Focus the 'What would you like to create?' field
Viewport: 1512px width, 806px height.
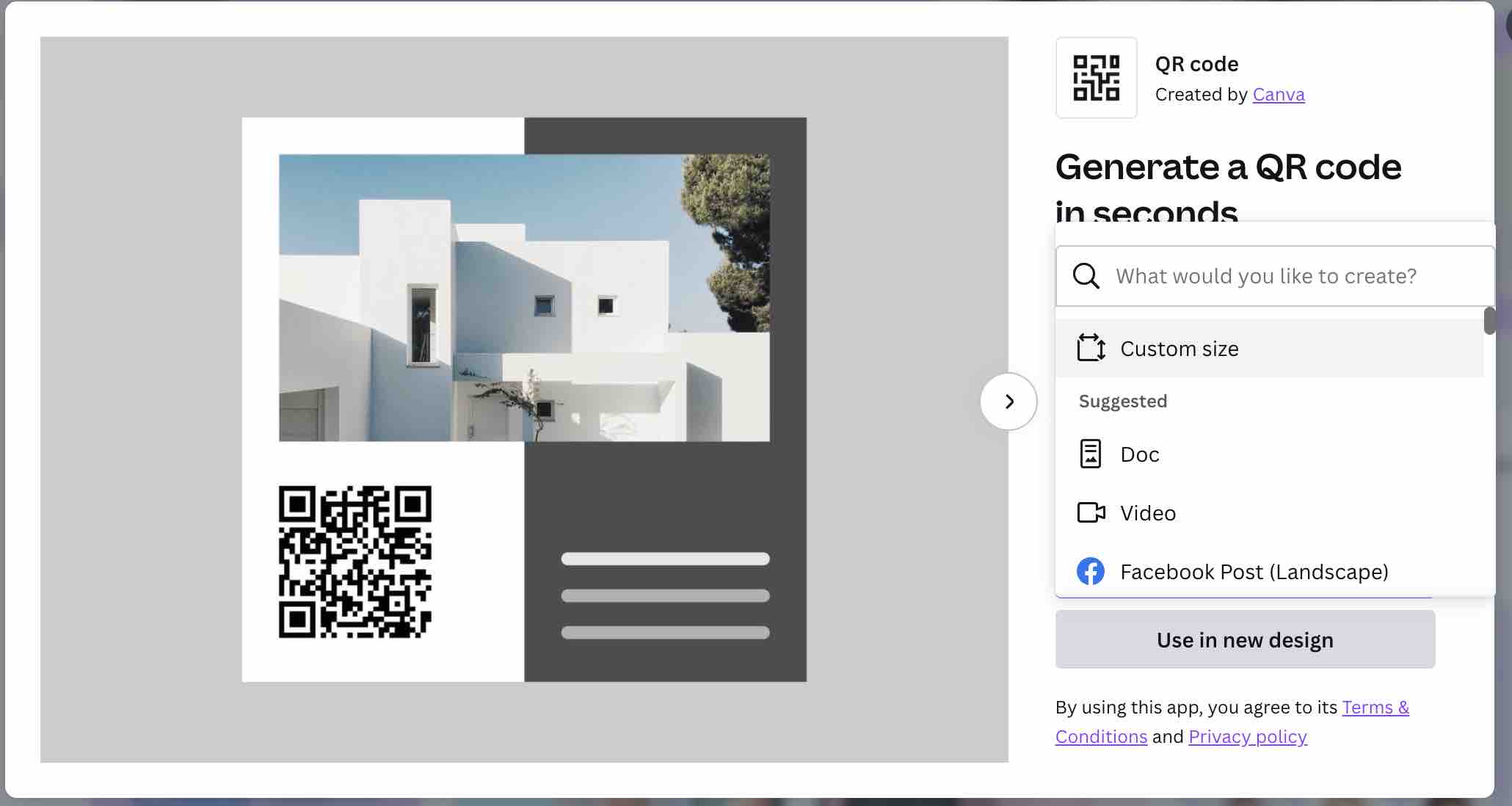tap(1275, 276)
